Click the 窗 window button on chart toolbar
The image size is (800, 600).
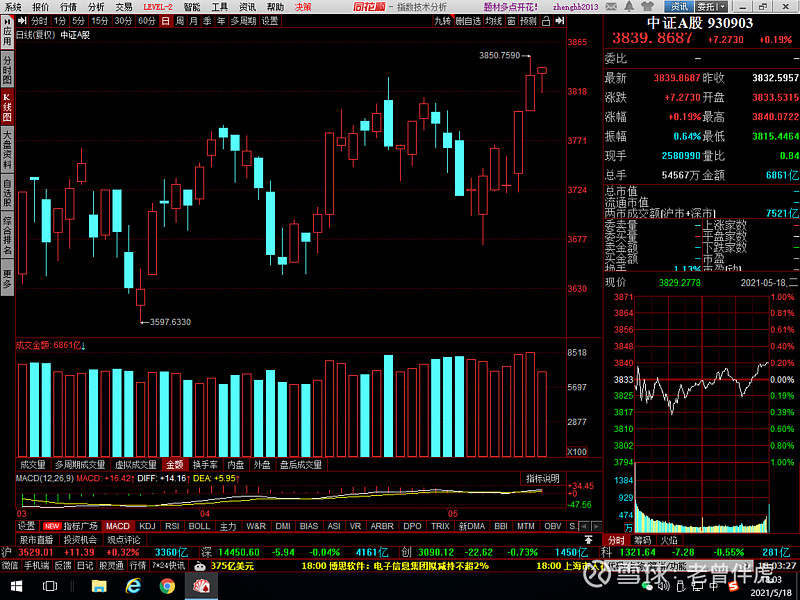tap(512, 21)
